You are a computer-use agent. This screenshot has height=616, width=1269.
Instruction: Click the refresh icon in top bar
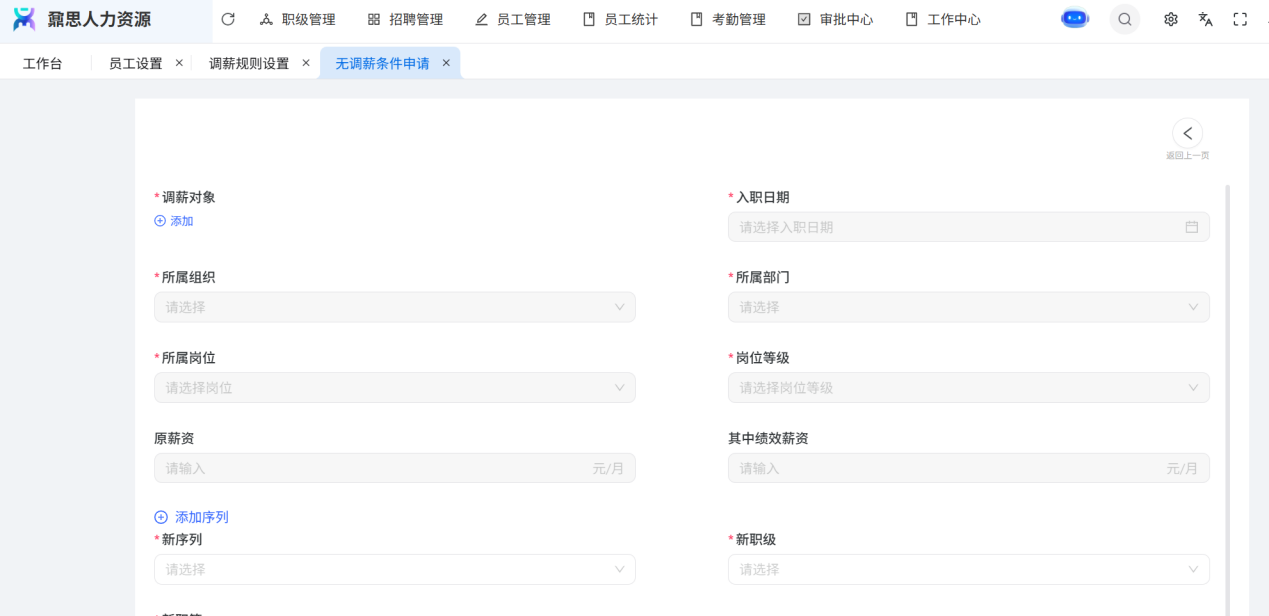pos(228,19)
